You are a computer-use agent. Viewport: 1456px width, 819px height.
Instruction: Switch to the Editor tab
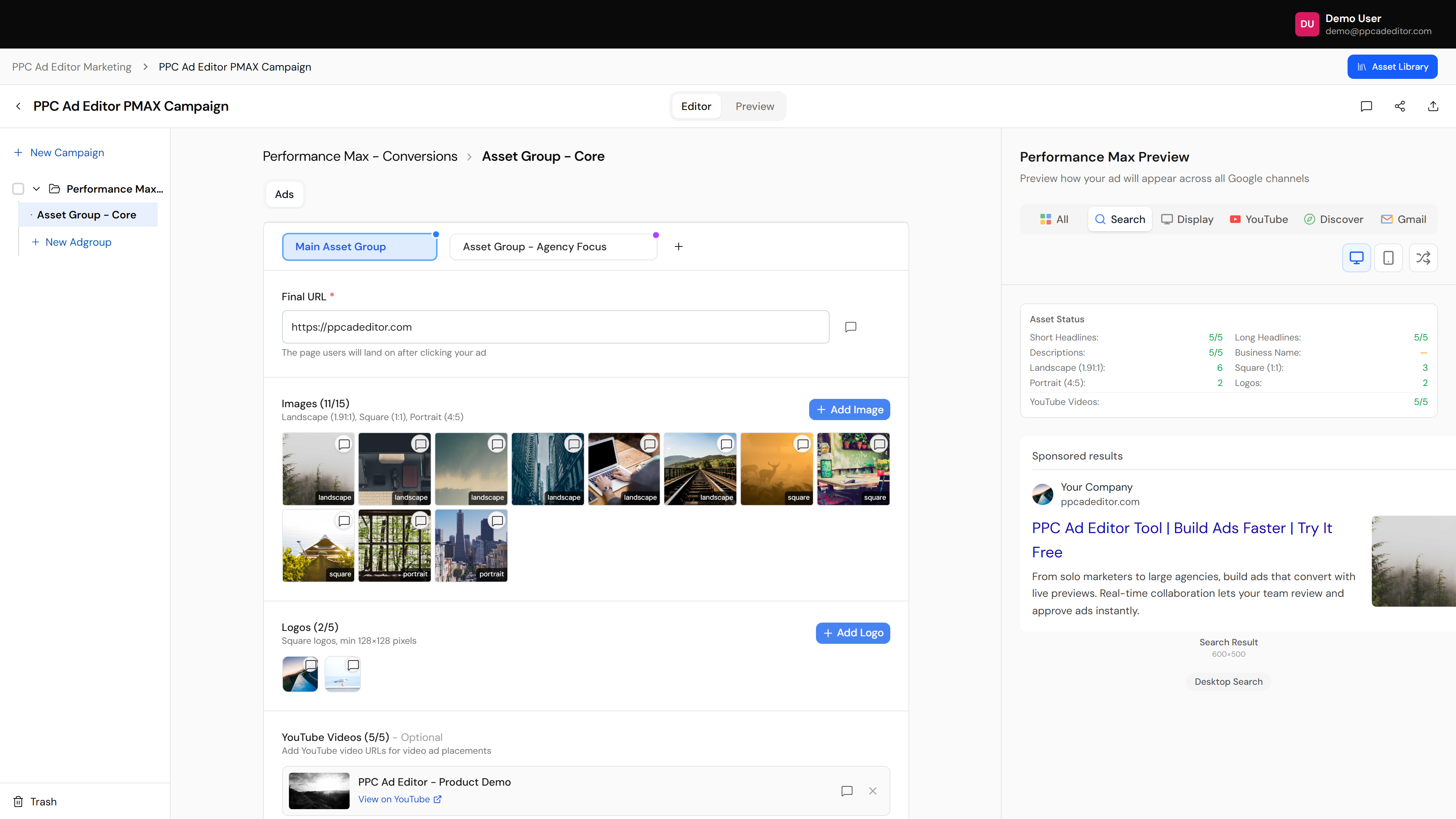tap(696, 106)
